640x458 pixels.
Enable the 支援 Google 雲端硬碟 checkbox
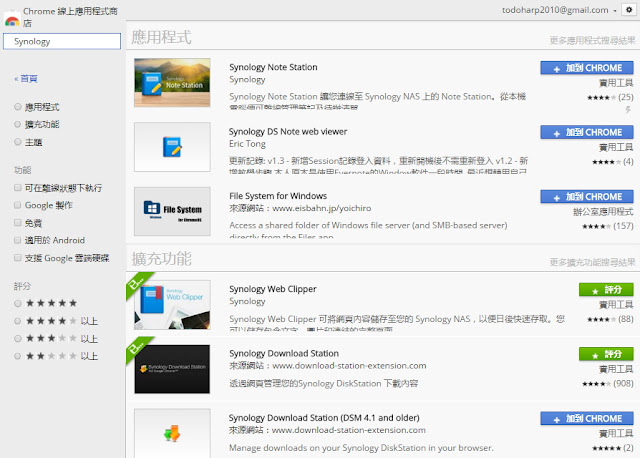(x=18, y=258)
